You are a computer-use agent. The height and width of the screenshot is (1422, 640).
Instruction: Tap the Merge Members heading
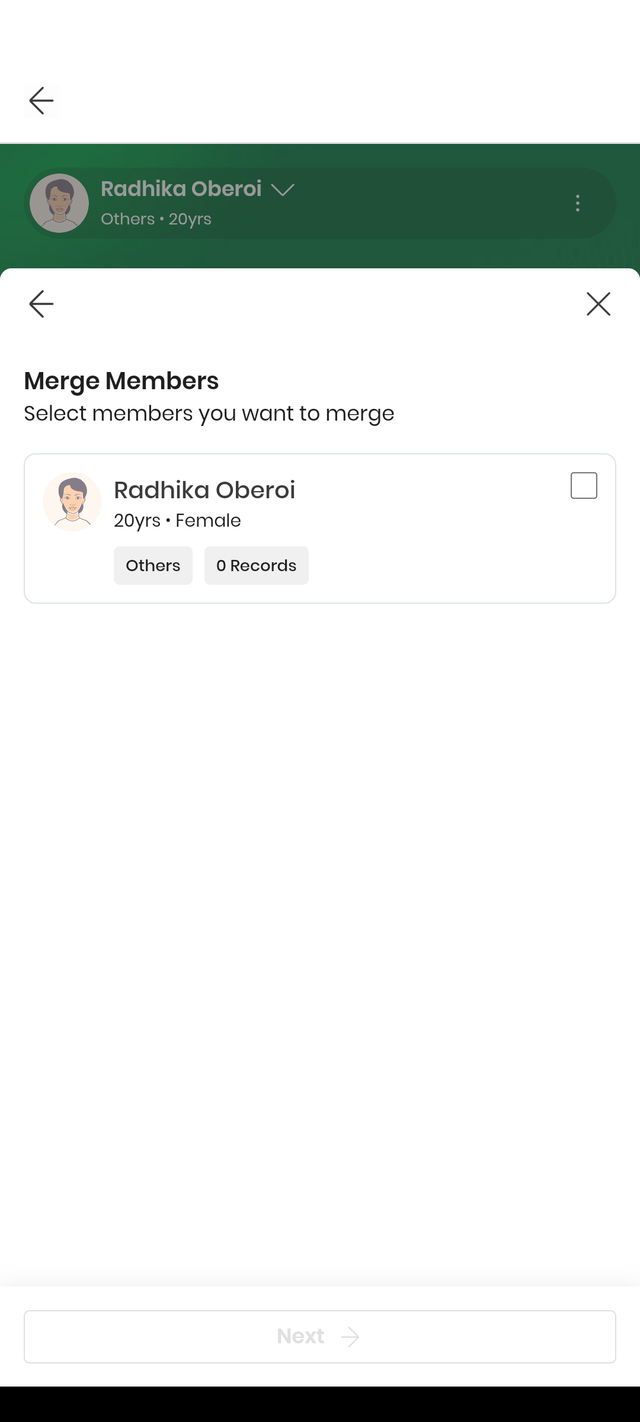(x=121, y=381)
